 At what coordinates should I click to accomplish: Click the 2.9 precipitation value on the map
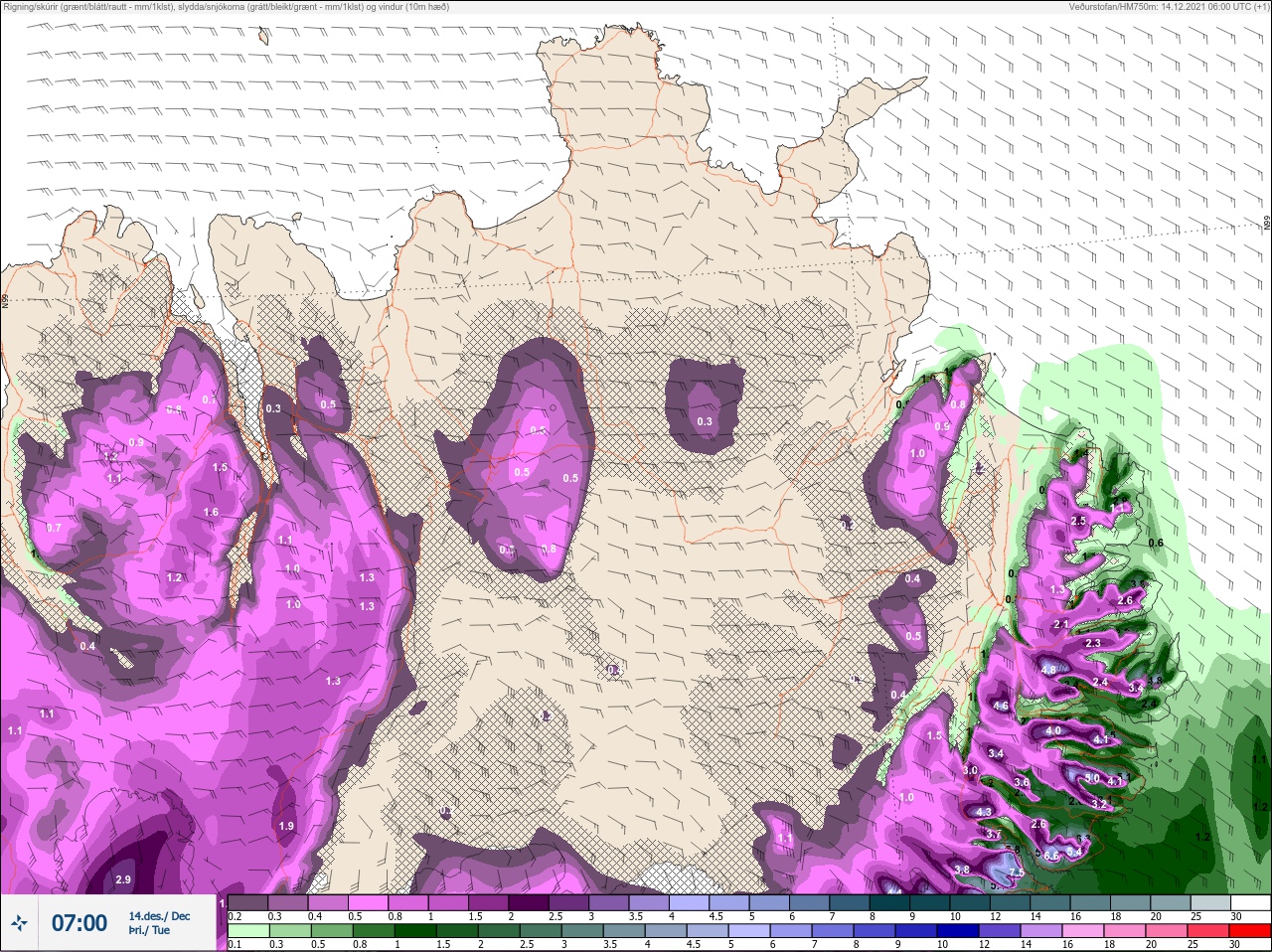123,880
